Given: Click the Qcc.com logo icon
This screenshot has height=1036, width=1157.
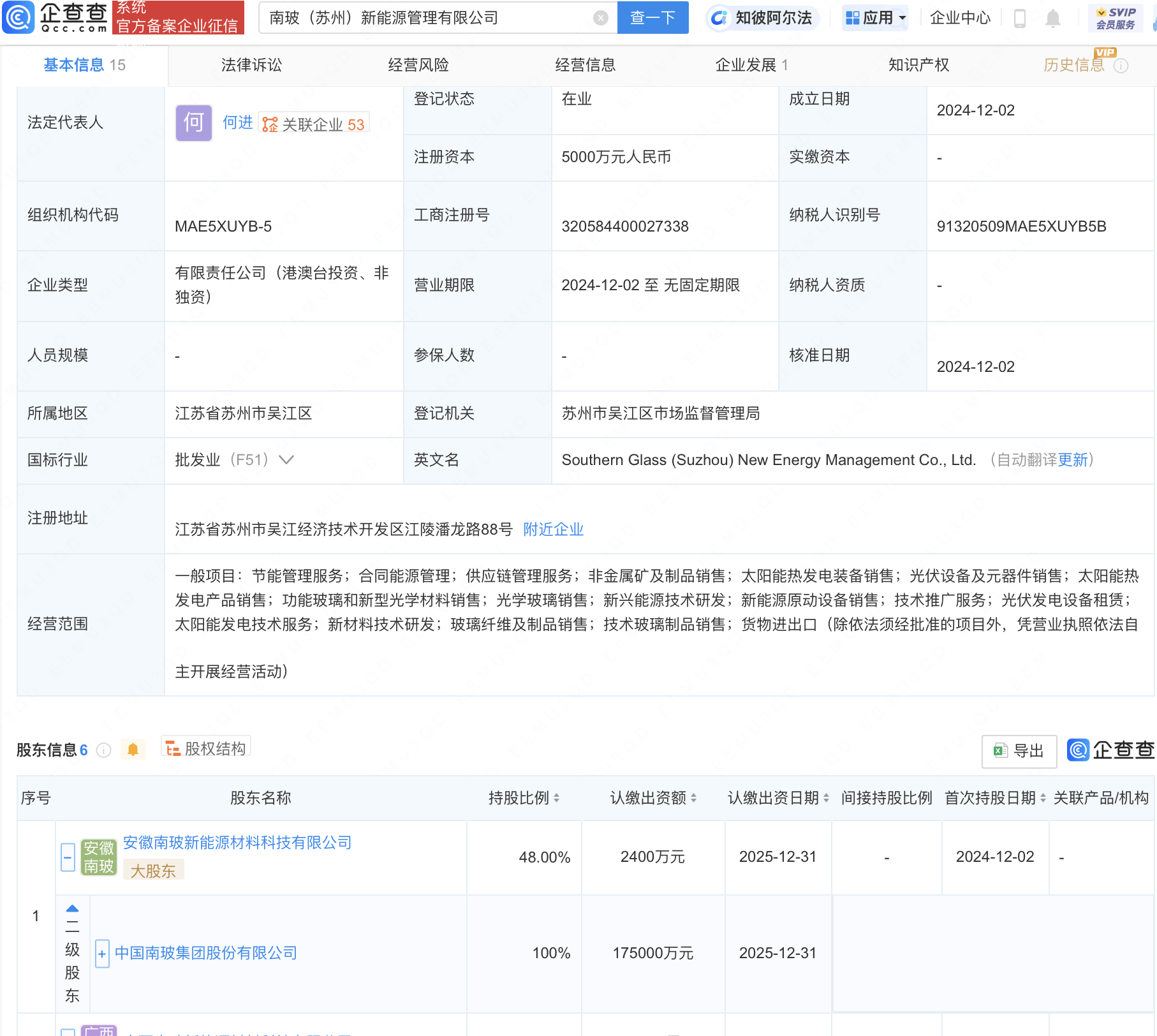Looking at the screenshot, I should (18, 17).
